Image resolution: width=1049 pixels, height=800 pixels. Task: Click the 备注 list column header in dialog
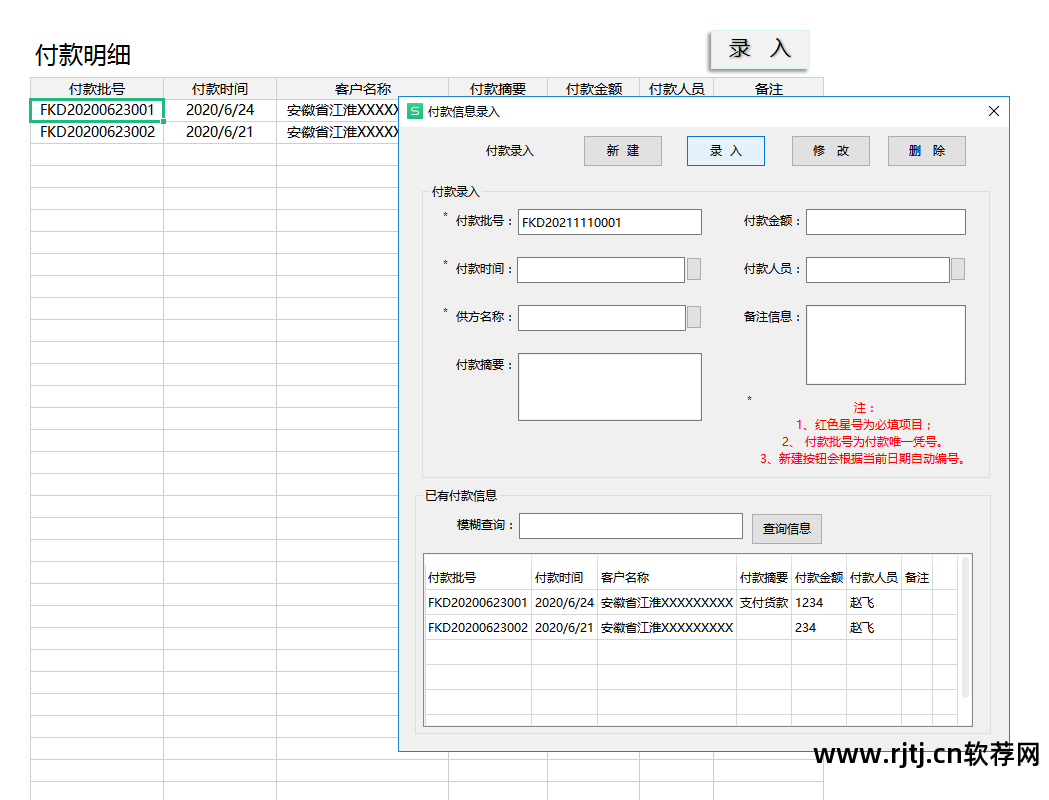point(917,577)
